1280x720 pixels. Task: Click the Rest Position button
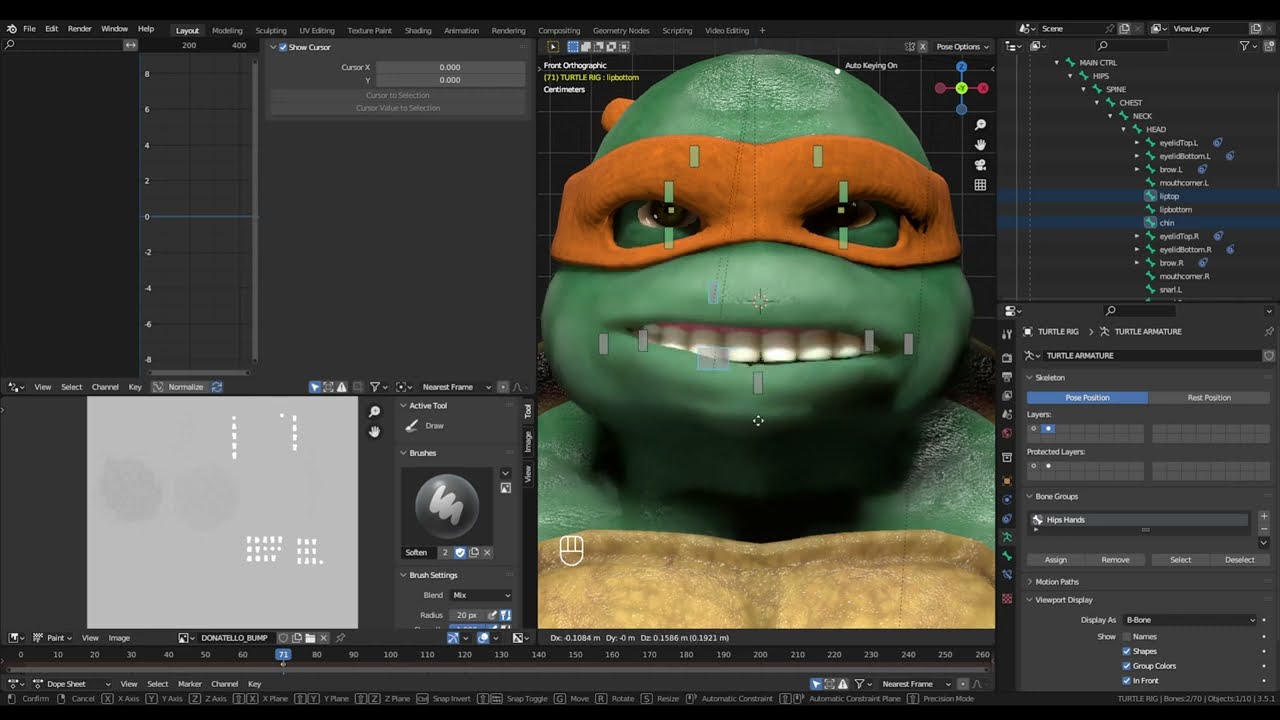[1209, 398]
